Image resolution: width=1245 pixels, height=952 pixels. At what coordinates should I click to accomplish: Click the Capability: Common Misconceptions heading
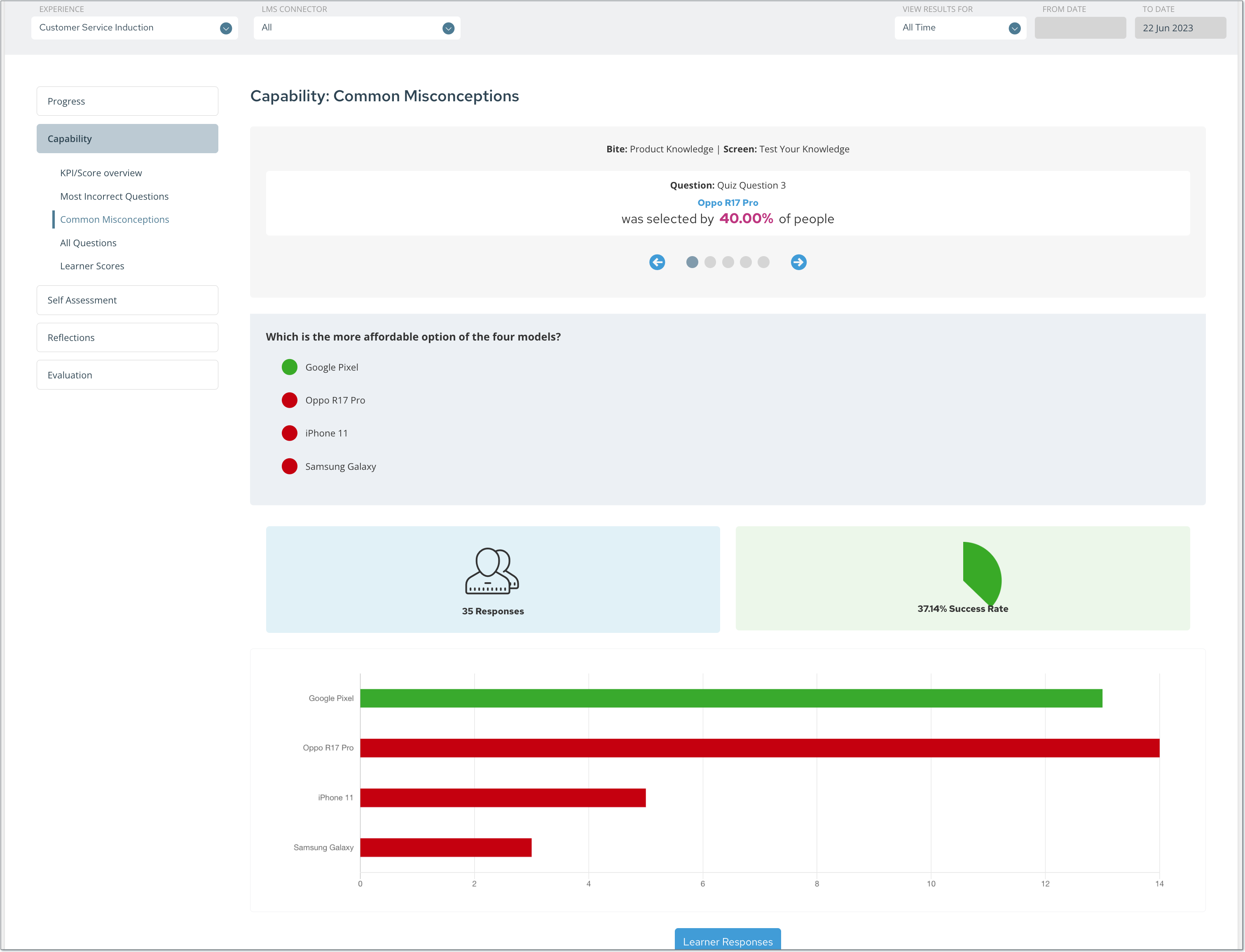(x=384, y=96)
